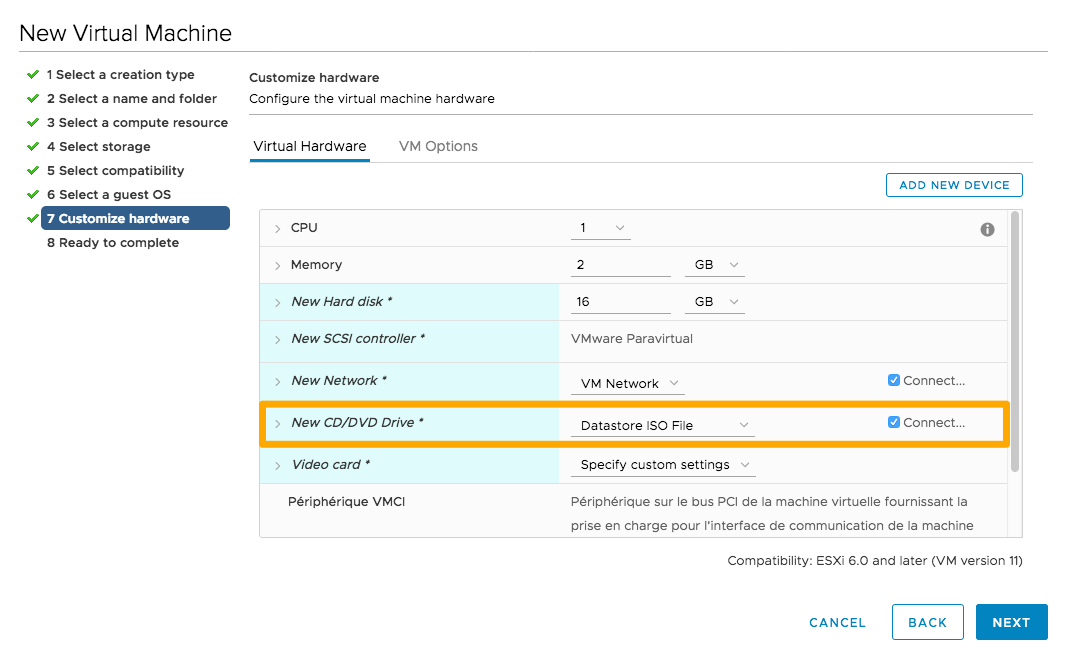Expand the New SCSI controller row
1067x652 pixels.
pyautogui.click(x=278, y=340)
